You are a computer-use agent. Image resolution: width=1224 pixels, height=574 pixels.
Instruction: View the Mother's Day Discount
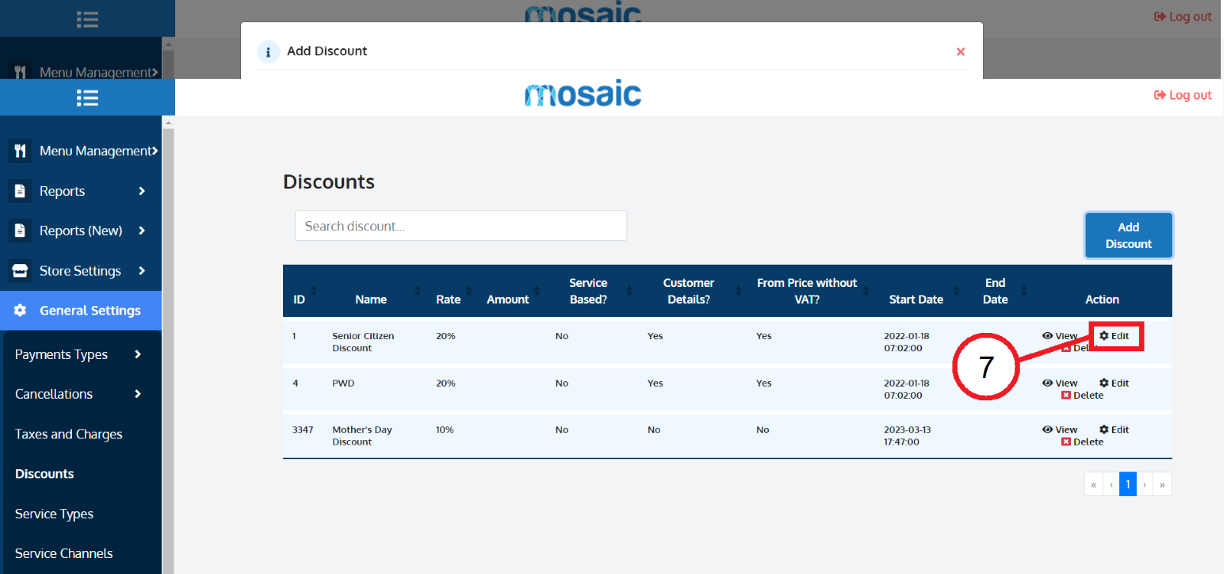[1060, 430]
